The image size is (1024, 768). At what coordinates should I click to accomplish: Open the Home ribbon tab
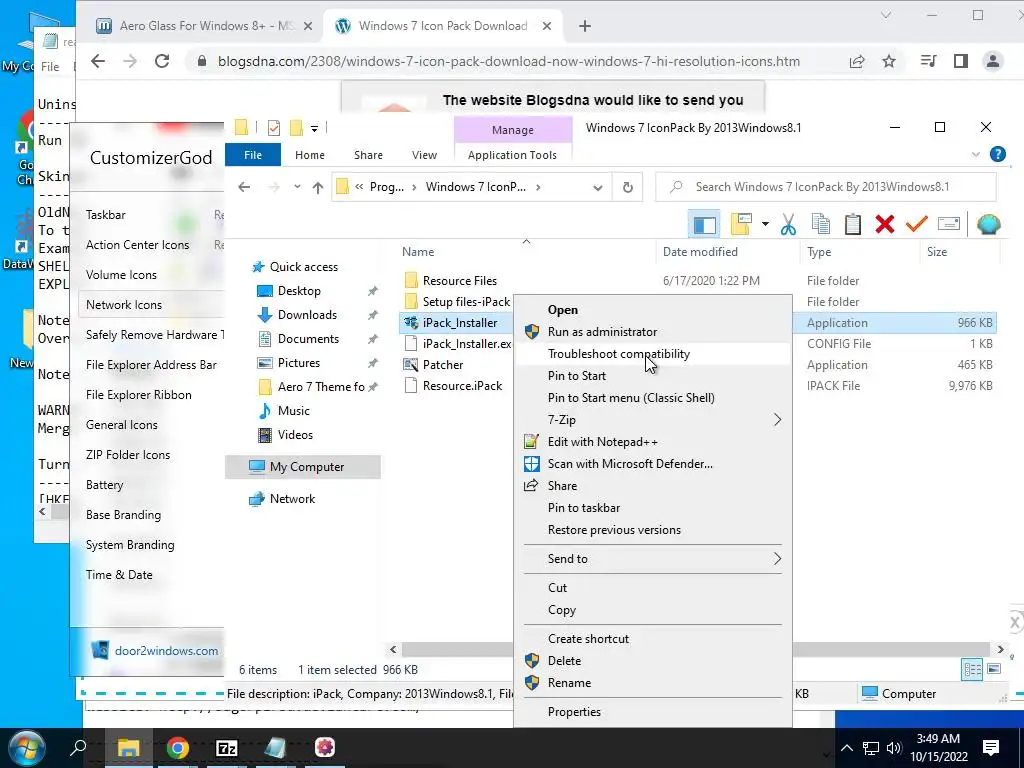pos(310,155)
